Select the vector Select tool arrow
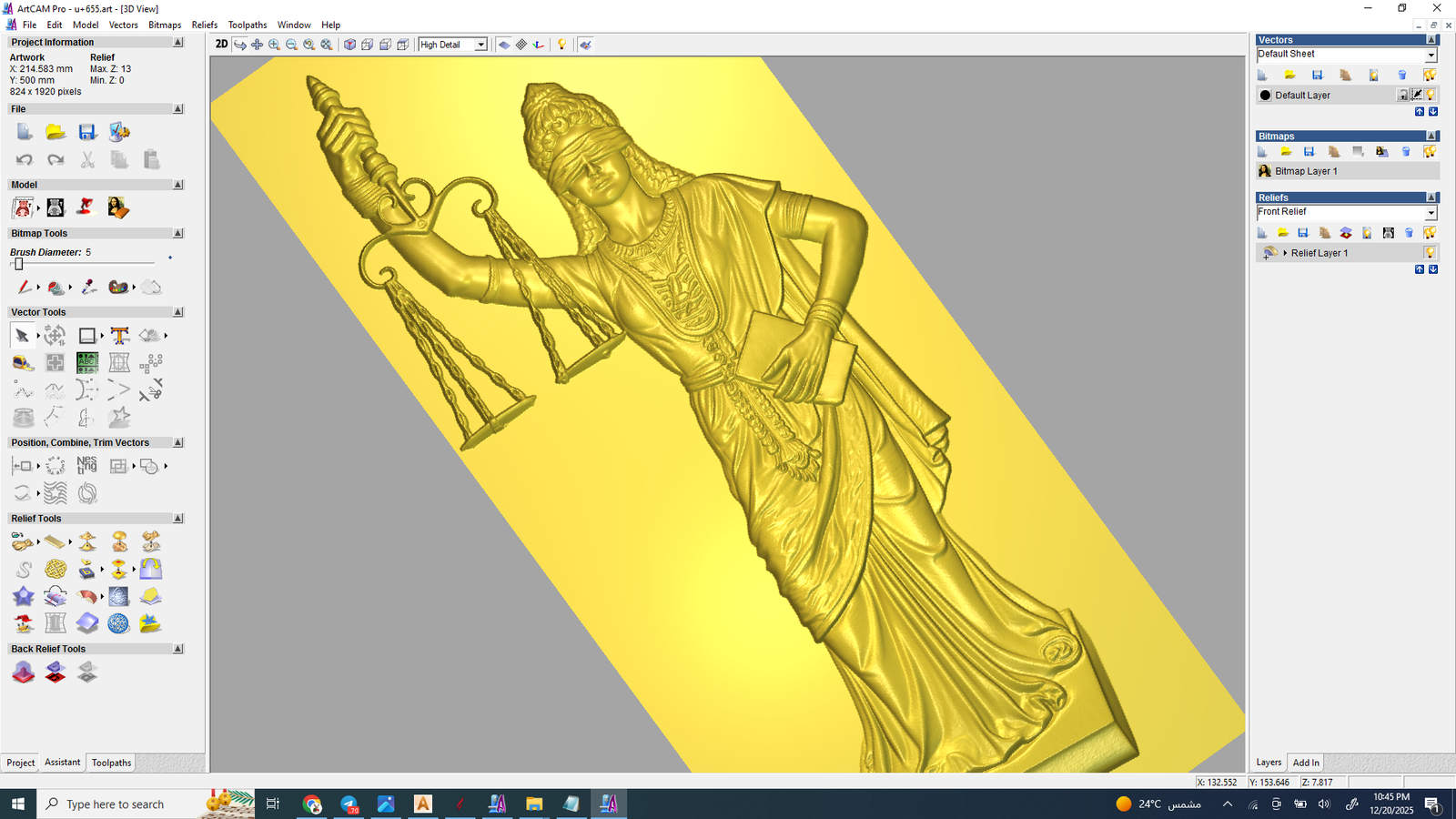This screenshot has height=819, width=1456. 22,336
